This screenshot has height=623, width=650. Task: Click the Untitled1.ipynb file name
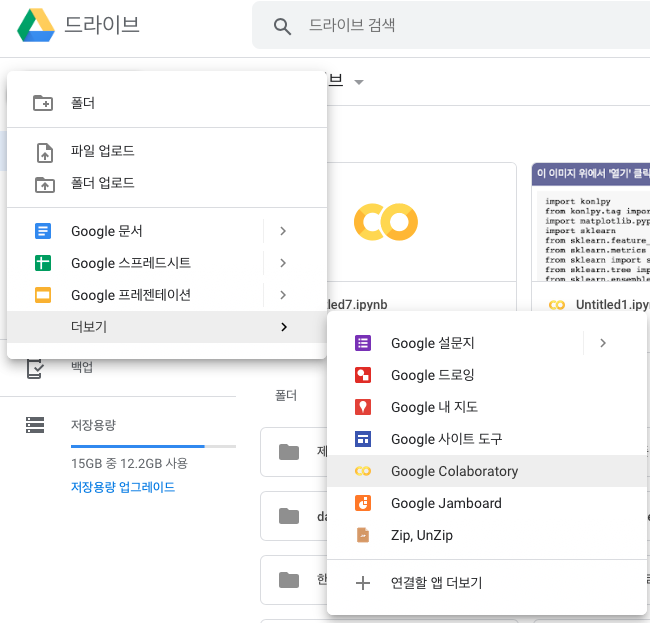click(x=613, y=305)
